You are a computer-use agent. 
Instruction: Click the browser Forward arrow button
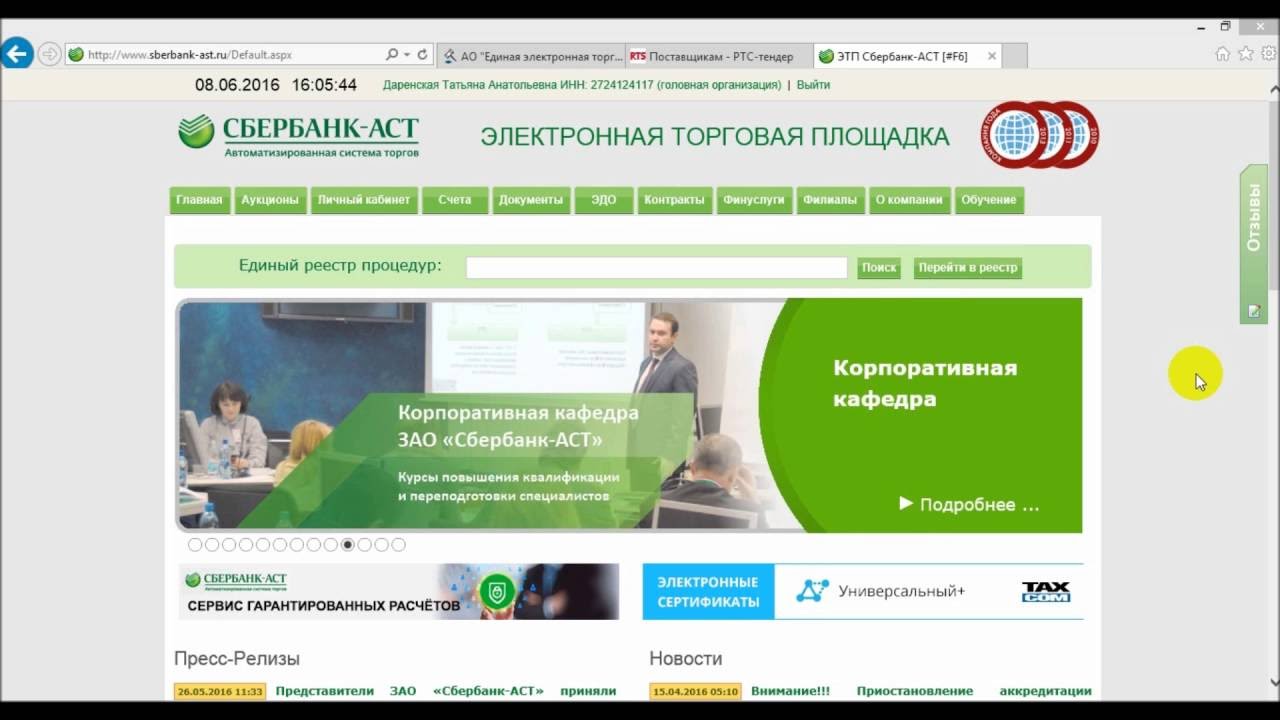pyautogui.click(x=50, y=54)
